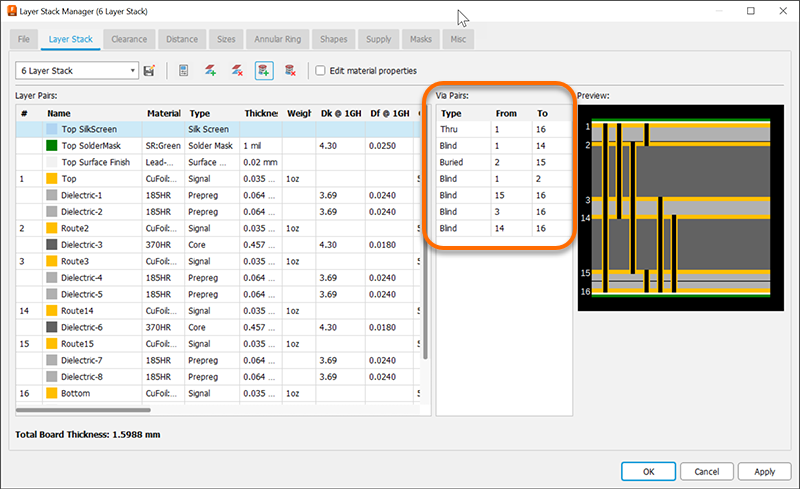Viewport: 800px width, 489px height.
Task: Switch to the Distance tab
Action: pyautogui.click(x=182, y=39)
